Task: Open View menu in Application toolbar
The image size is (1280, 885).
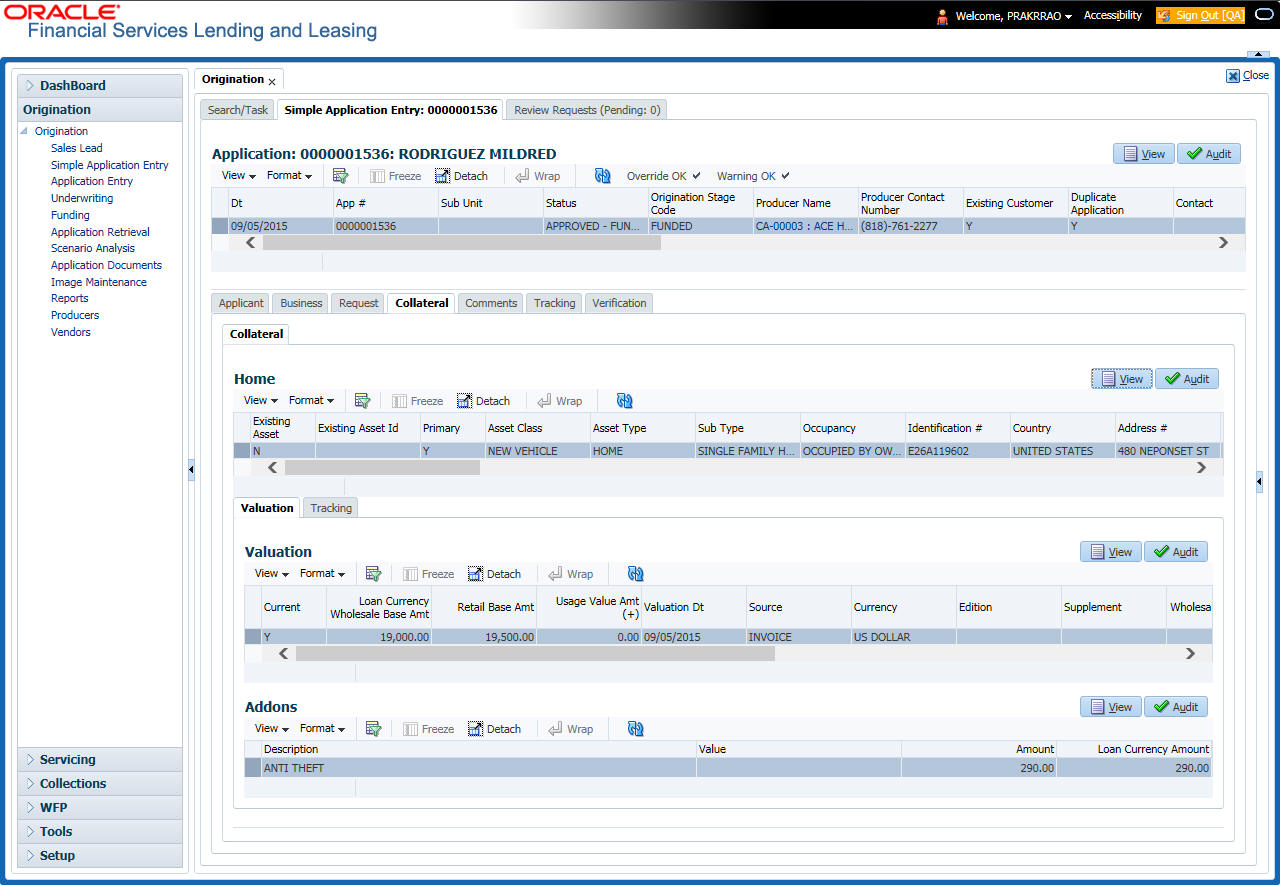Action: tap(238, 176)
